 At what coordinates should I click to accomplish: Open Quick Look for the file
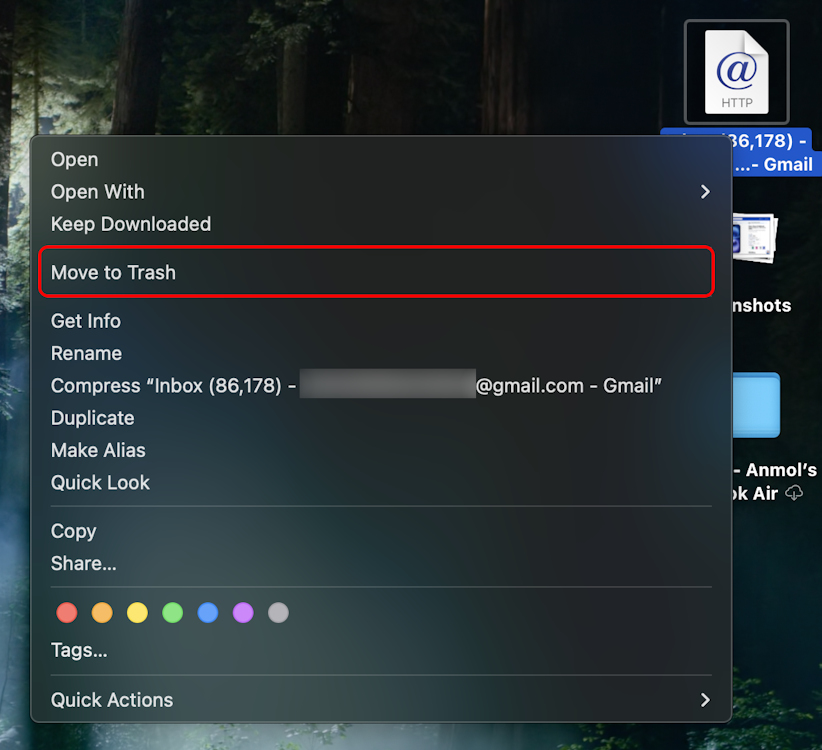[x=381, y=483]
